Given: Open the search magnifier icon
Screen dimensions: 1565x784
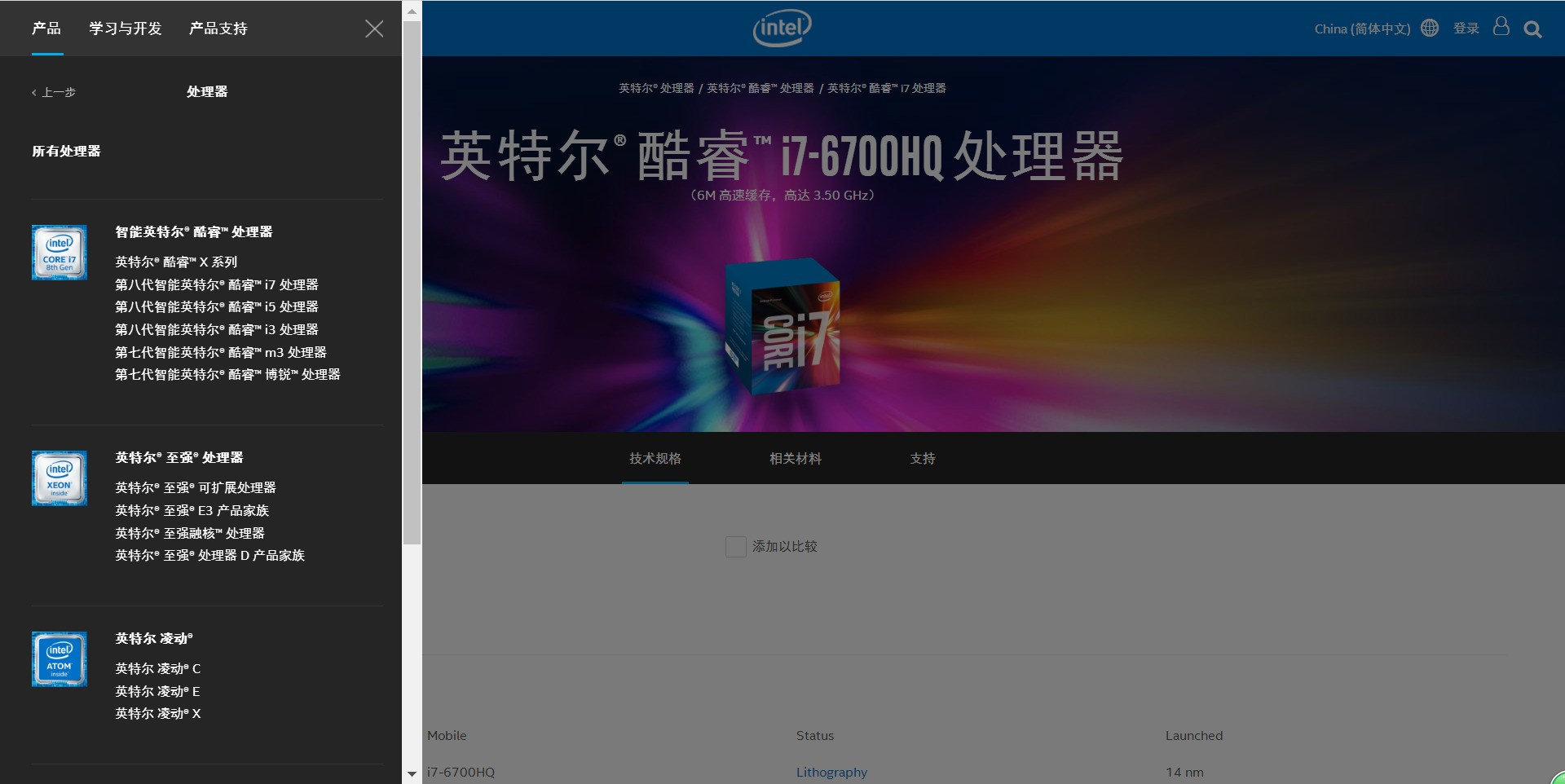Looking at the screenshot, I should (1532, 29).
